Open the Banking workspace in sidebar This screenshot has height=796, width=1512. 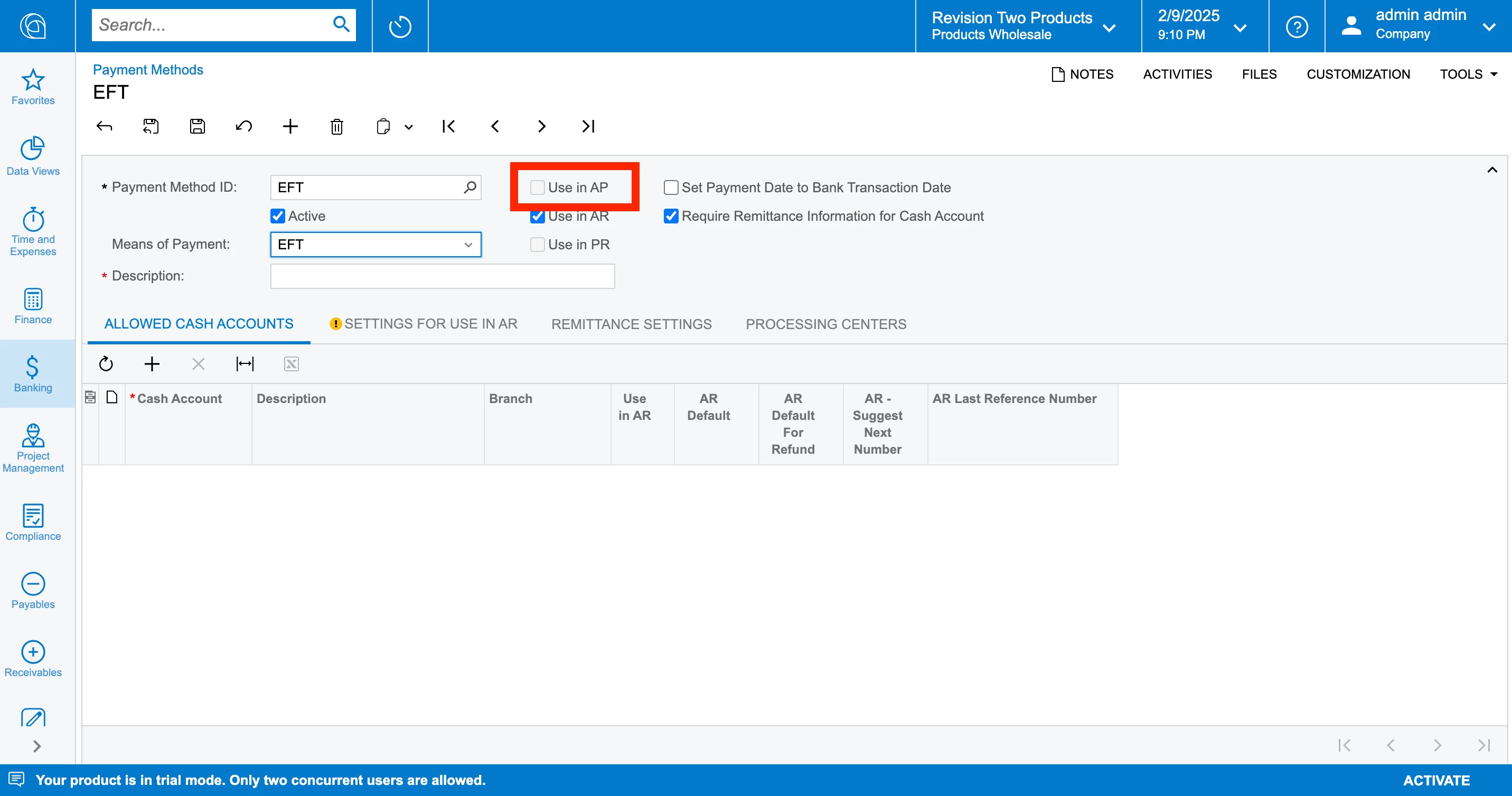33,373
